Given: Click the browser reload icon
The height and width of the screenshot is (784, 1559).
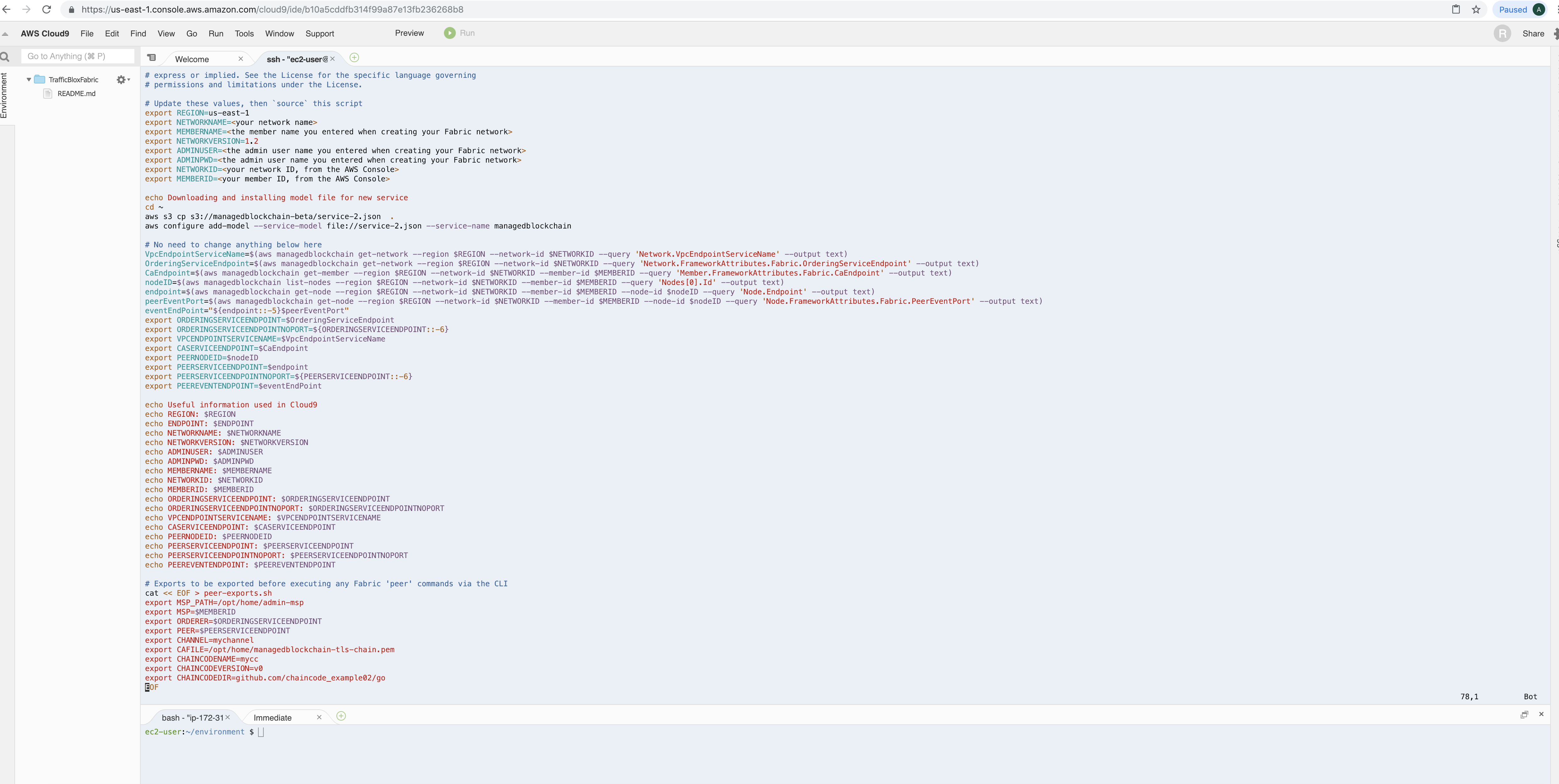Looking at the screenshot, I should pos(46,10).
